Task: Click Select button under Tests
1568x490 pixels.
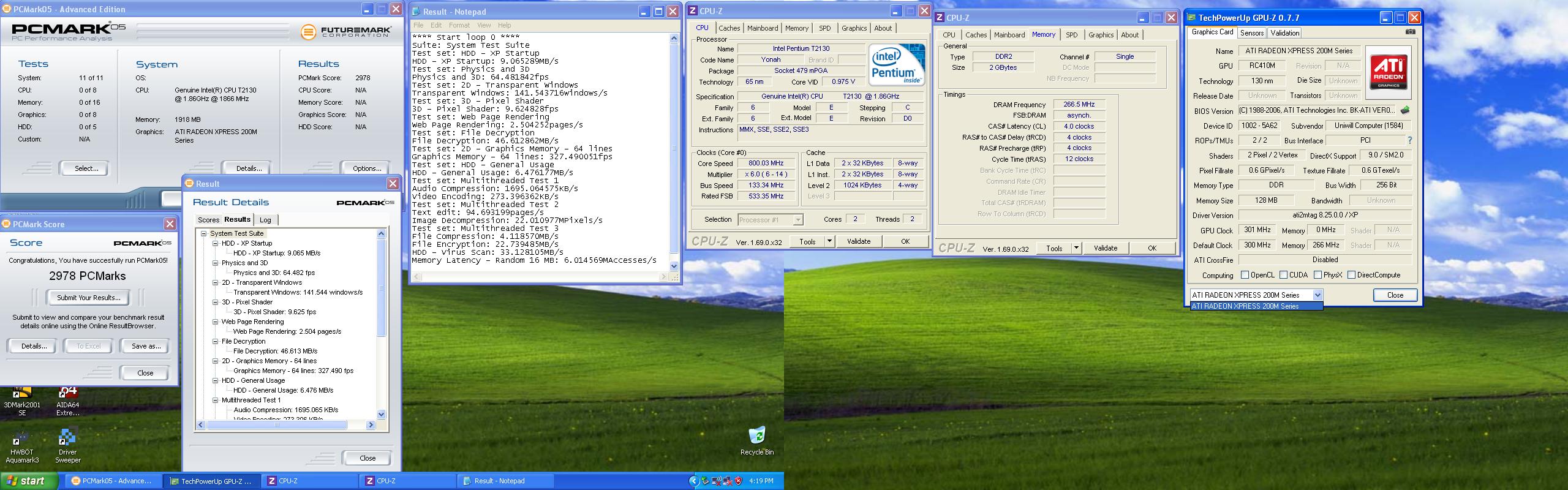Action: (x=85, y=168)
